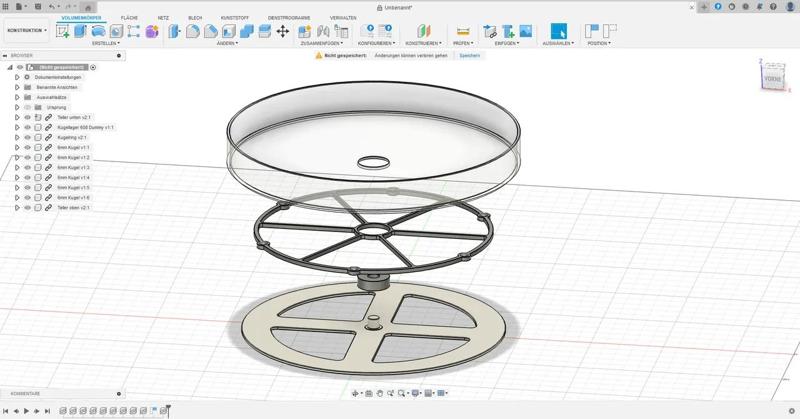Image resolution: width=800 pixels, height=419 pixels.
Task: Toggle visibility of Kugellager 608 Dummy v1:1
Action: [x=28, y=128]
